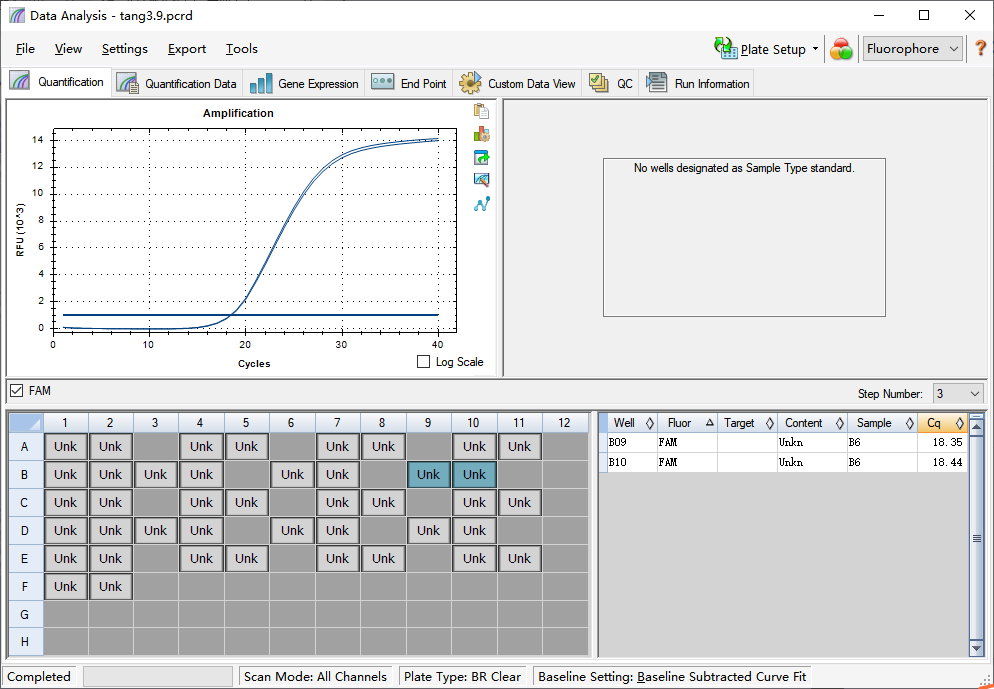994x689 pixels.
Task: Click the curve trace style icon
Action: pos(481,204)
